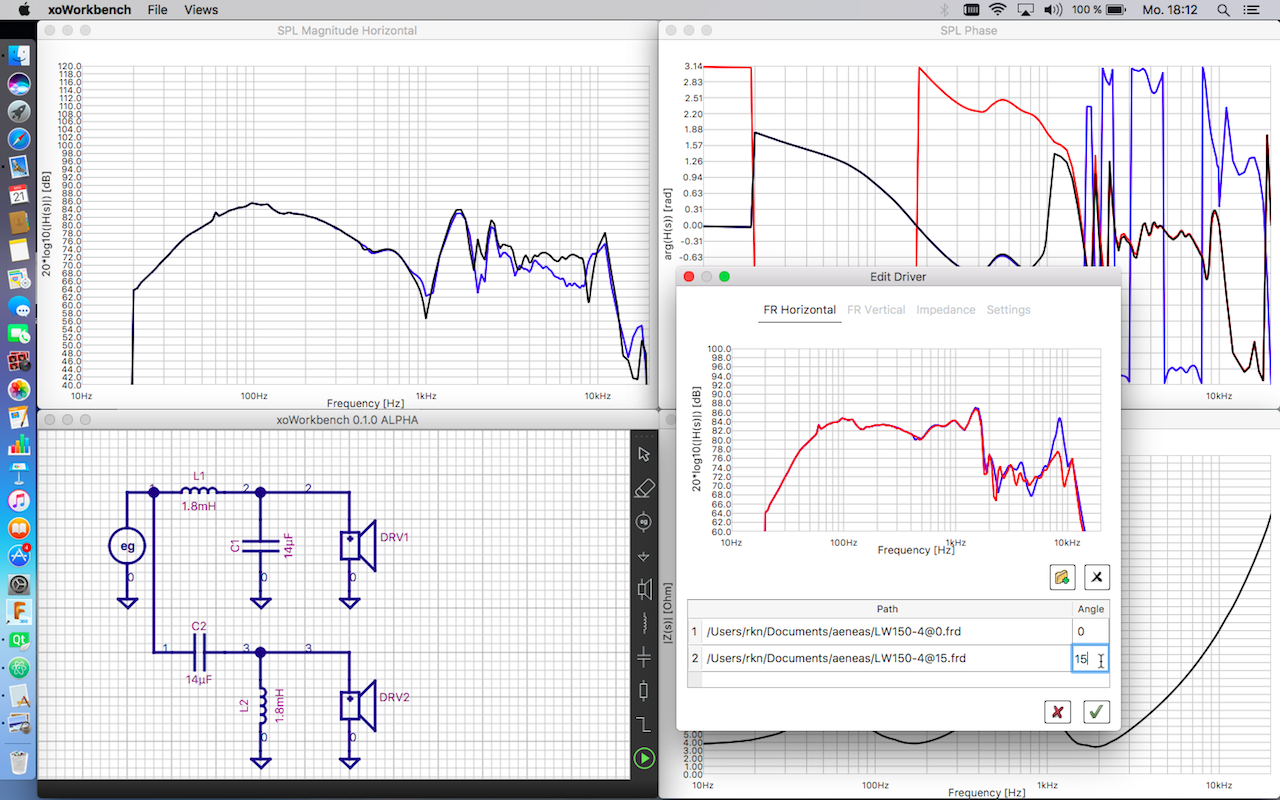The height and width of the screenshot is (800, 1280).
Task: Pick the inductor coil component tool
Action: [x=644, y=623]
